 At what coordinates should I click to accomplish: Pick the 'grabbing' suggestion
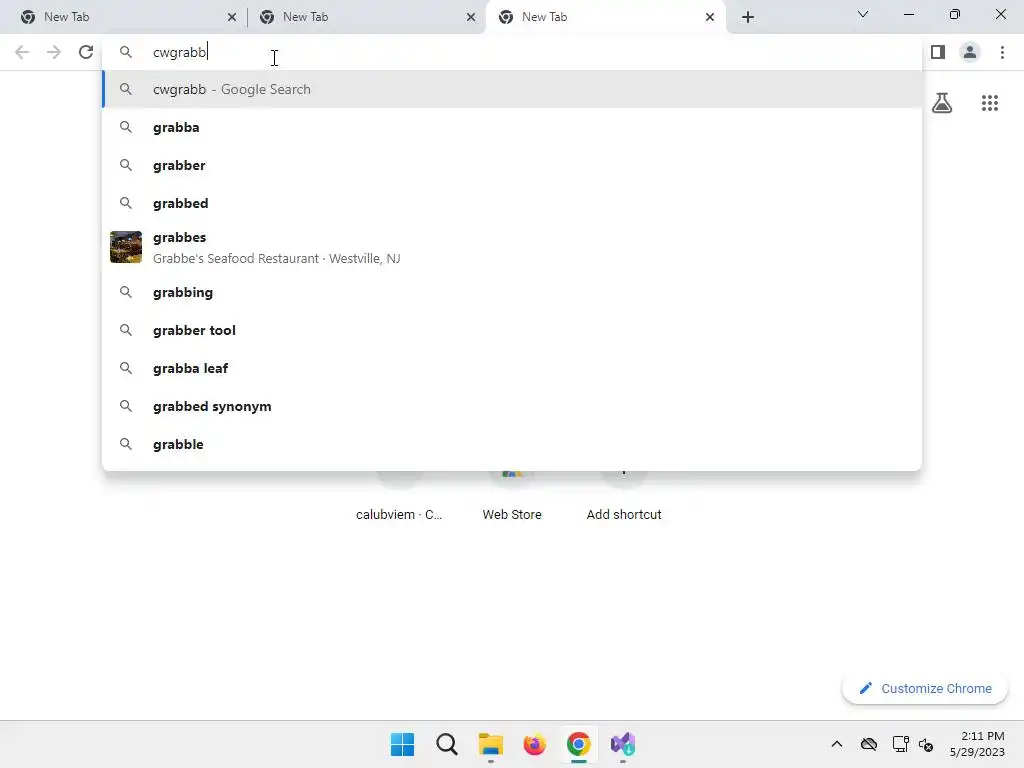tap(512, 292)
